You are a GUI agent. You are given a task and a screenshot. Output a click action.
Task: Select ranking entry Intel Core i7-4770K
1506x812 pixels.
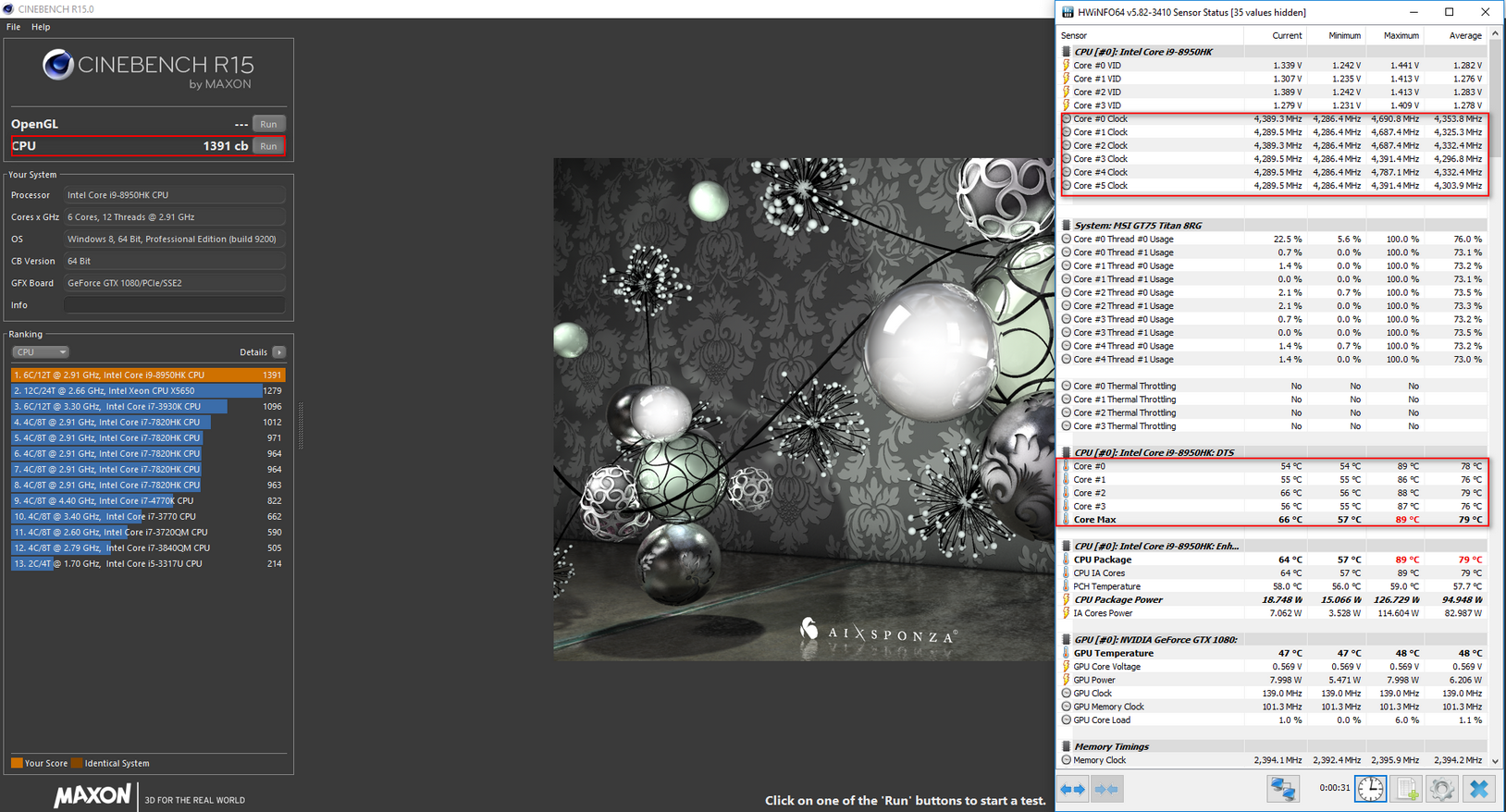[x=148, y=501]
